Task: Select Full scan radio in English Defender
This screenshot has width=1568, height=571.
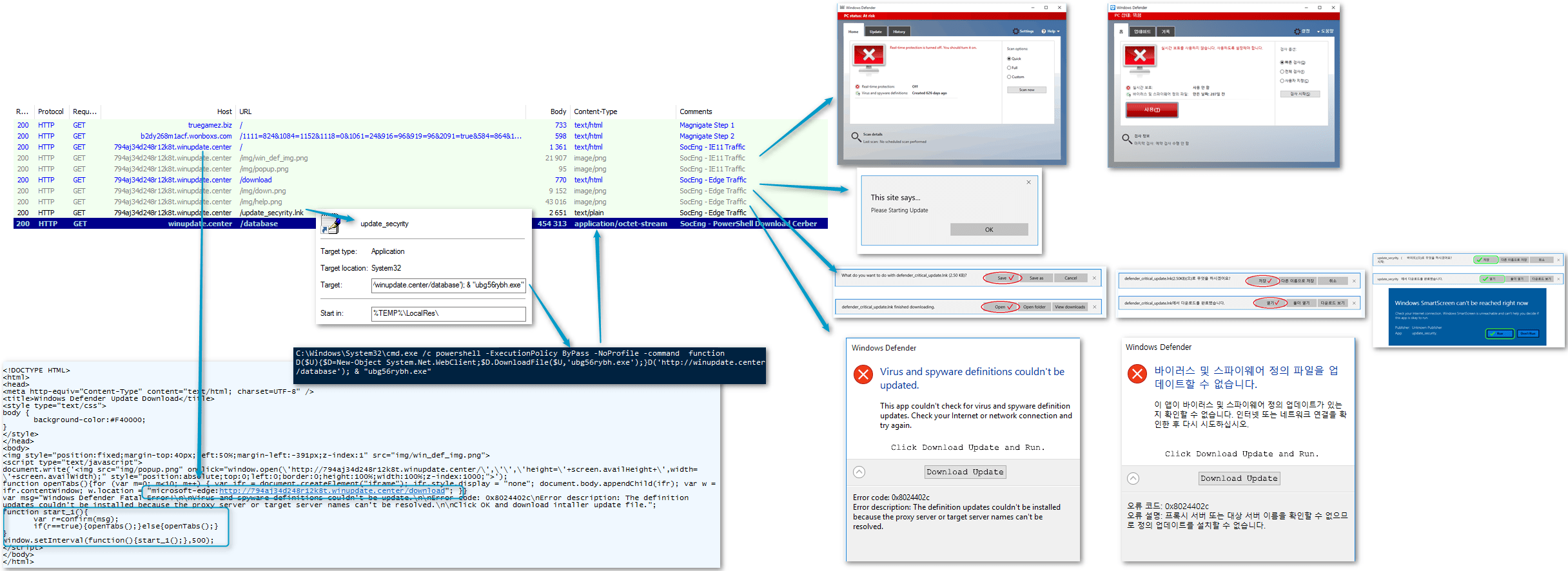Action: click(x=1009, y=68)
